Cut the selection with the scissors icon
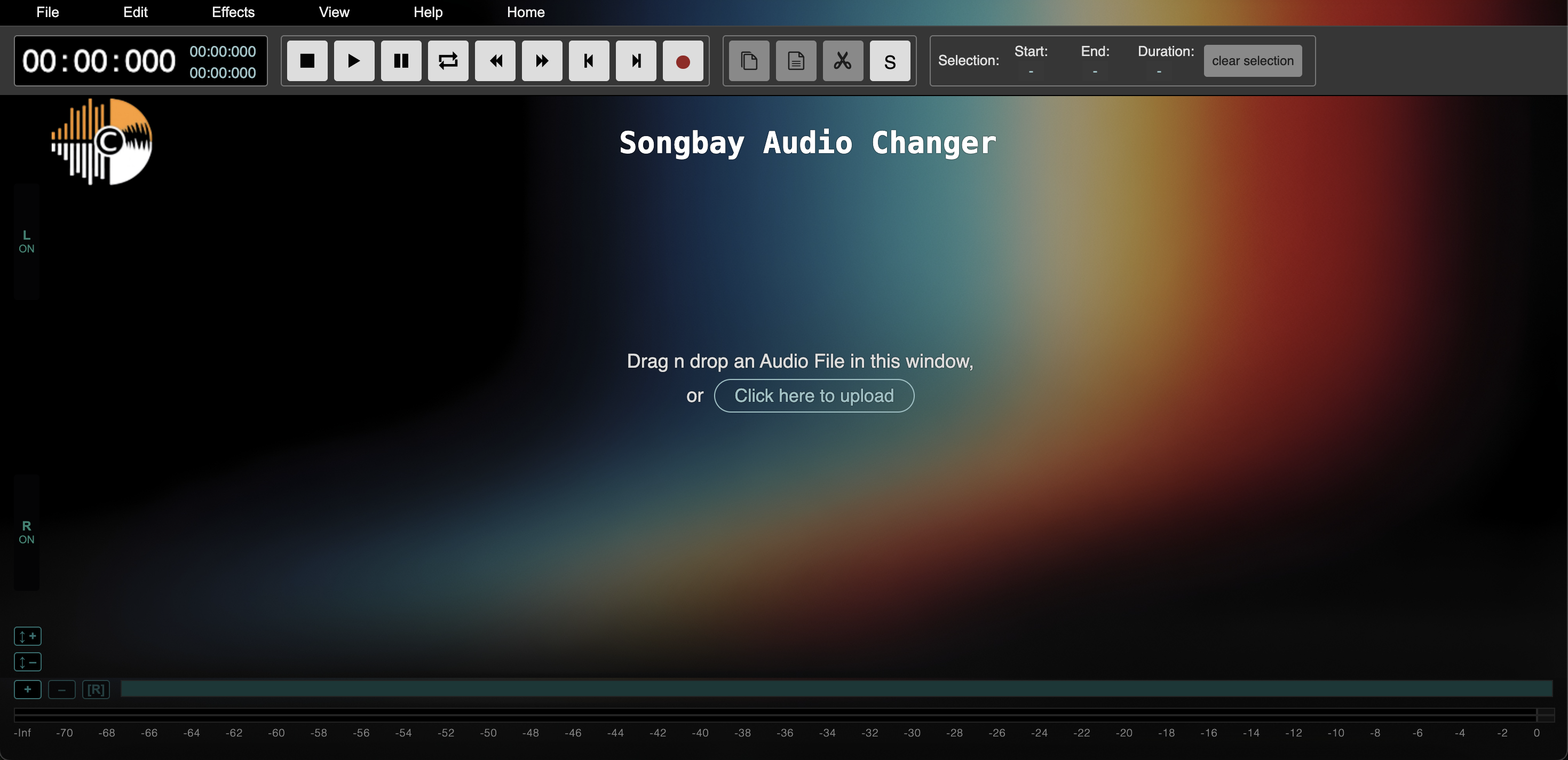This screenshot has width=1568, height=760. tap(842, 60)
